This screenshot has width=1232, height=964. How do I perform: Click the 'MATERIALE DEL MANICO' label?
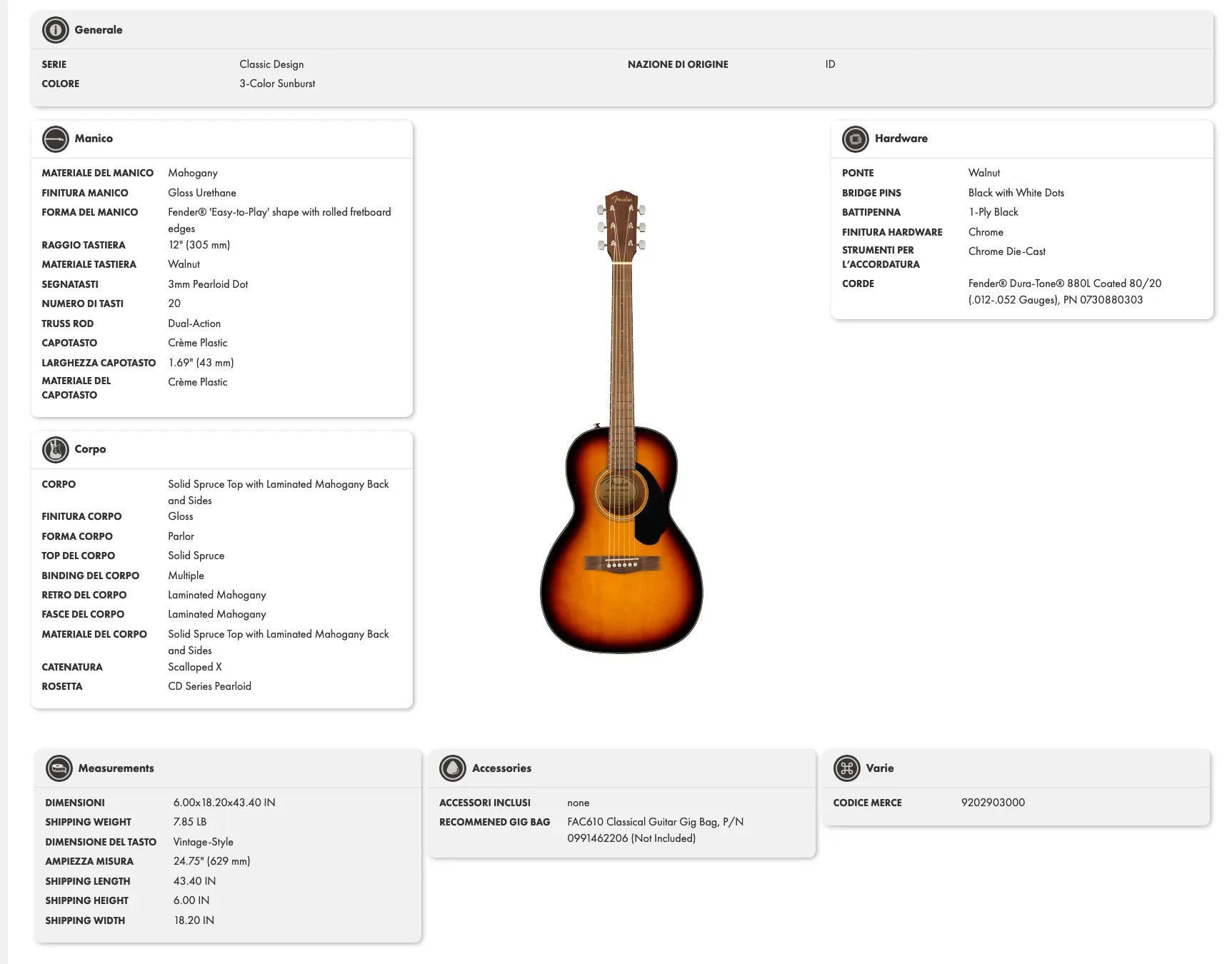tap(97, 173)
